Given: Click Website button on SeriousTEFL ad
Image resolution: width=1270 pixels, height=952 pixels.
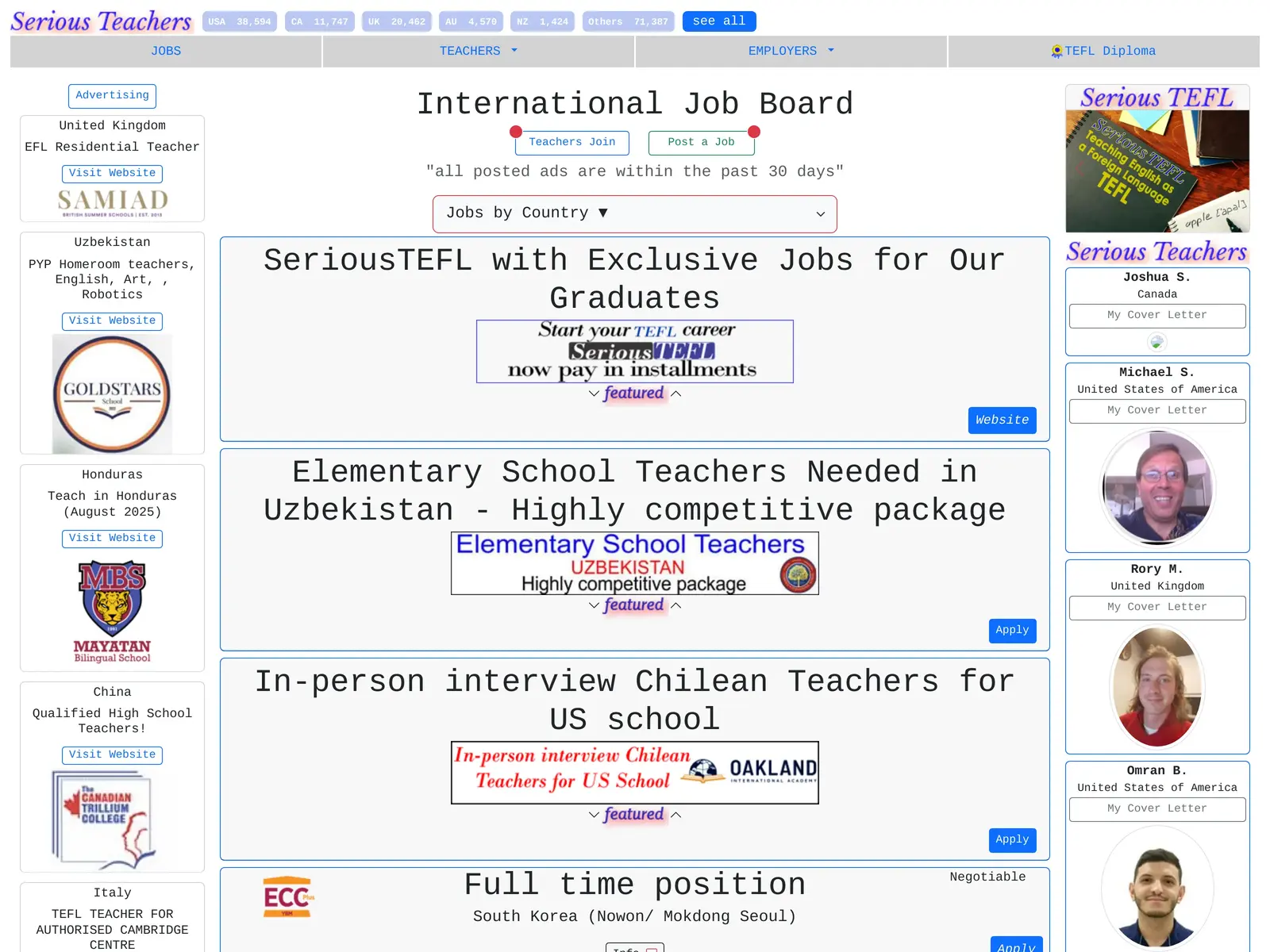Looking at the screenshot, I should pyautogui.click(x=1003, y=420).
